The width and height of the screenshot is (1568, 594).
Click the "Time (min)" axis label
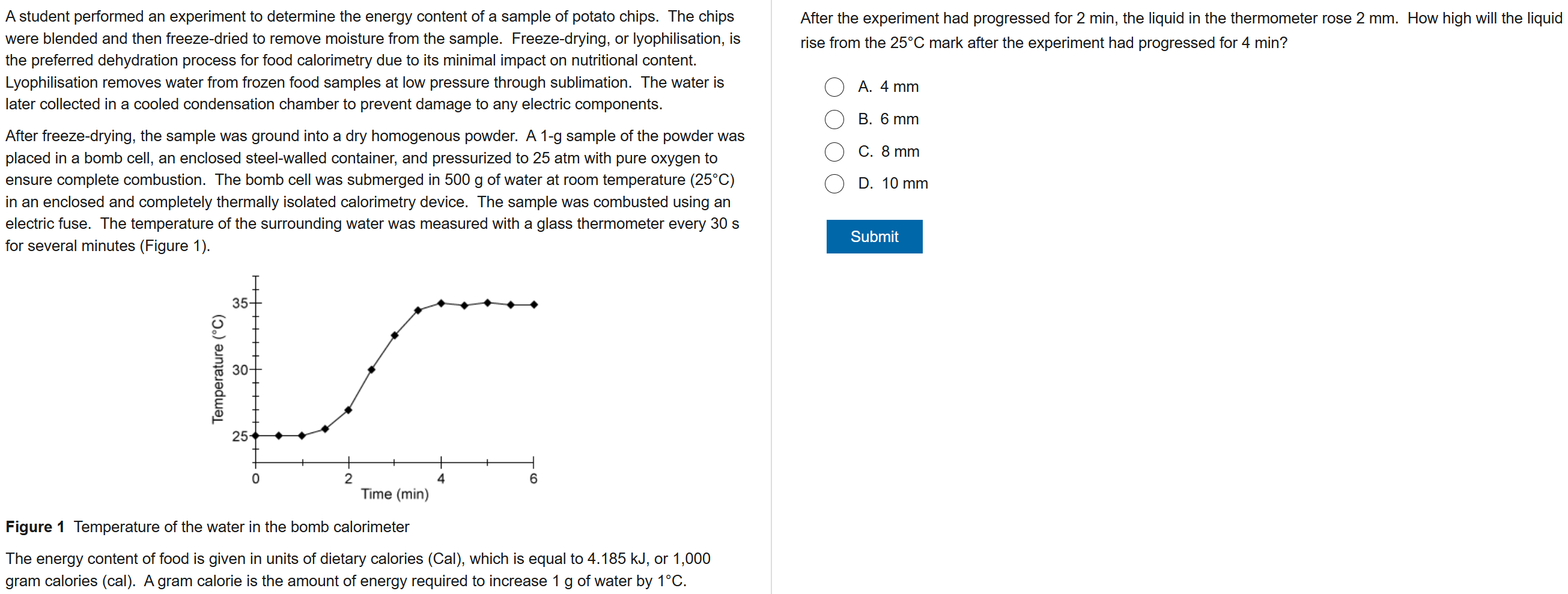coord(395,494)
